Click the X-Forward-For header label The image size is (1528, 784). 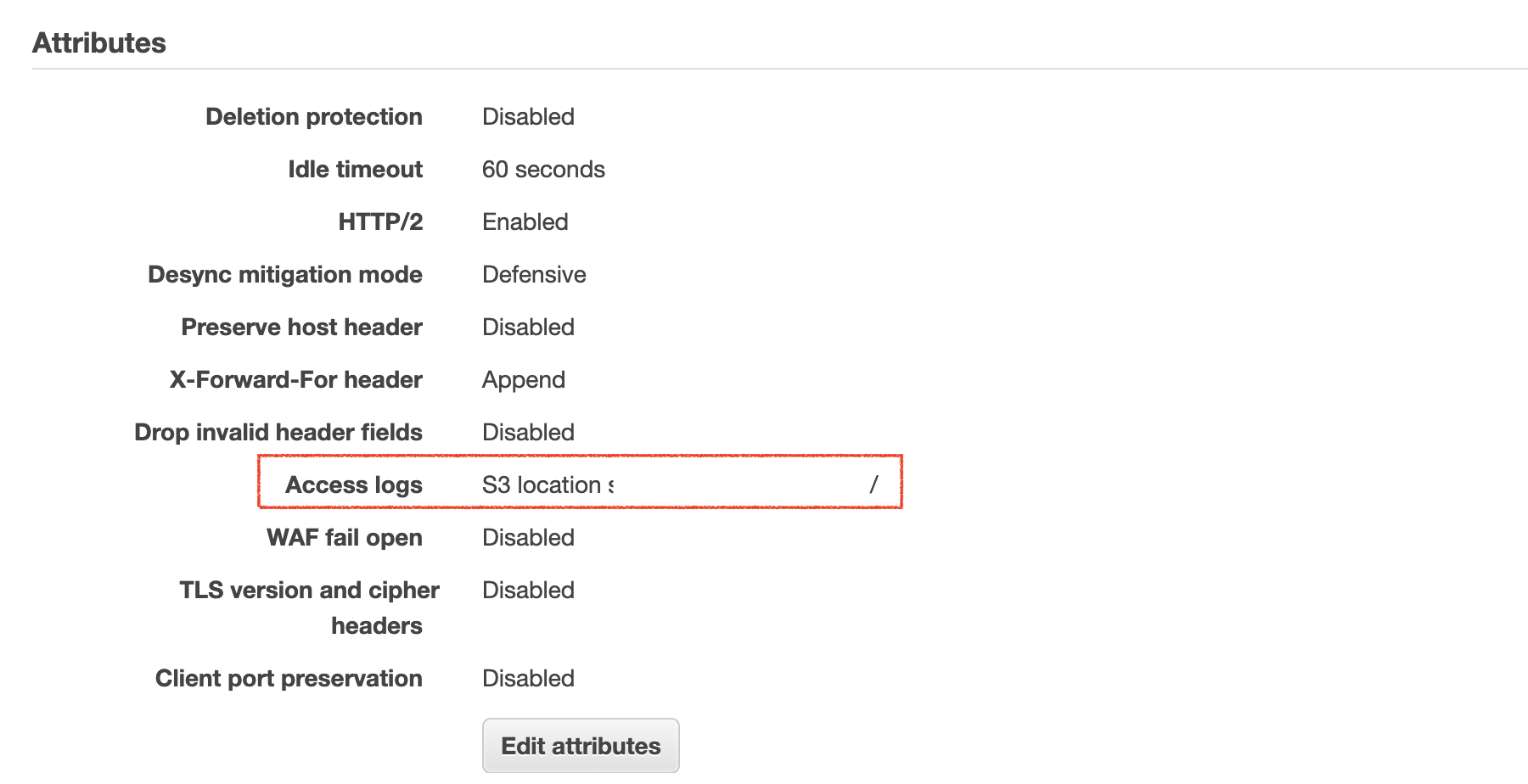pos(296,379)
